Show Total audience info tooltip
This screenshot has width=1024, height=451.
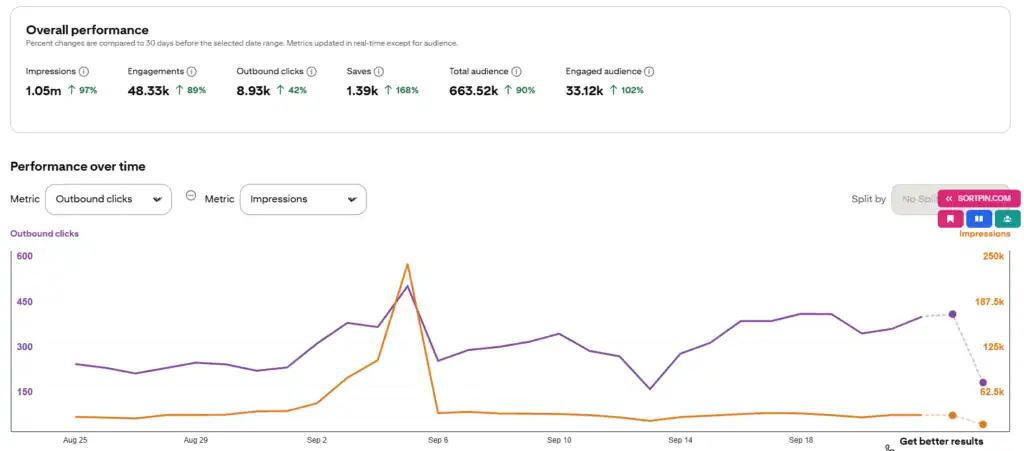pyautogui.click(x=516, y=71)
